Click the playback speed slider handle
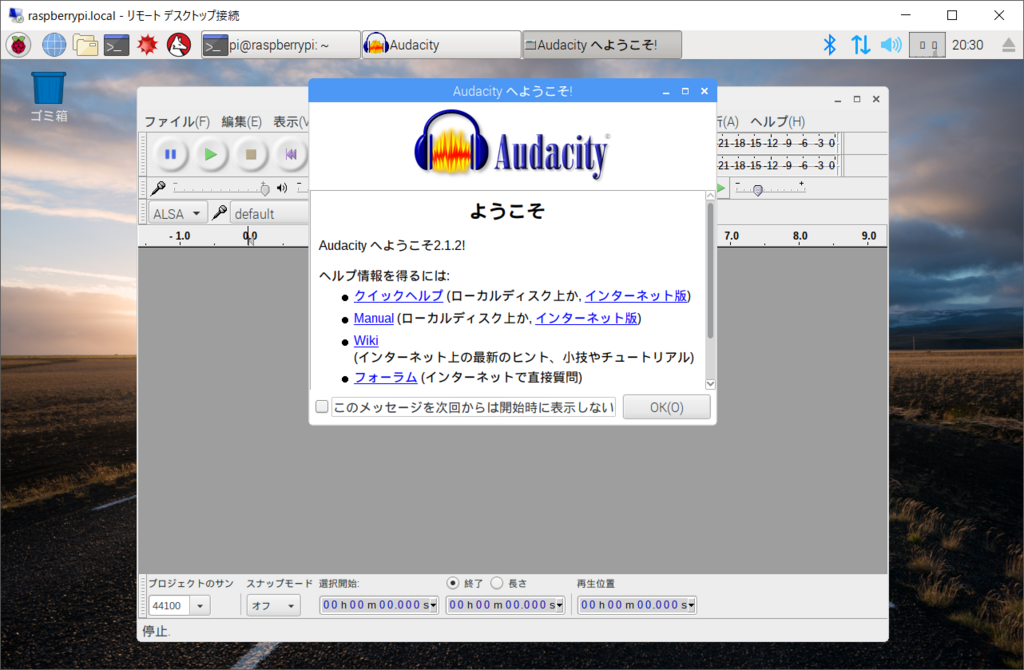 758,190
